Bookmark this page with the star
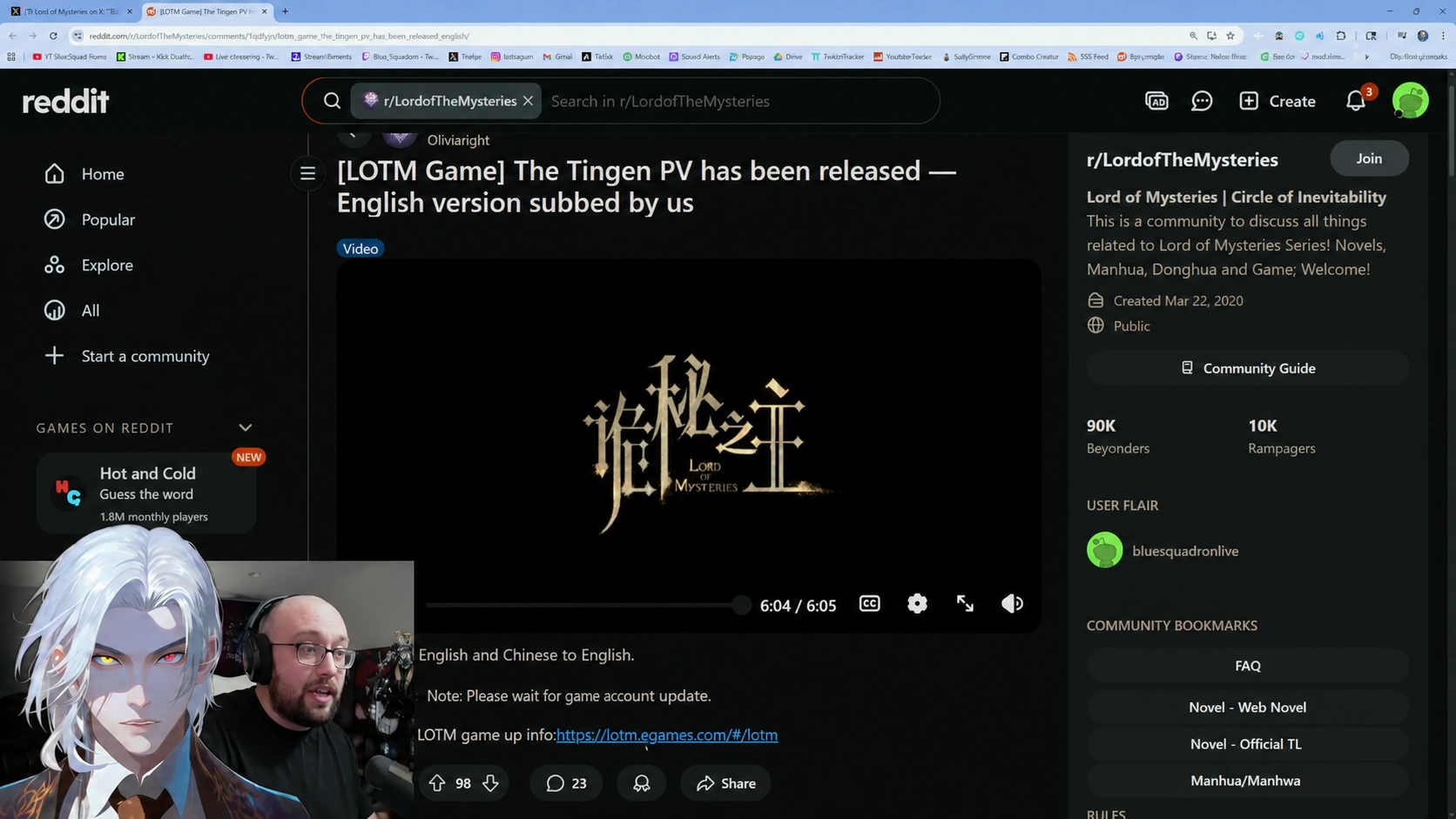The width and height of the screenshot is (1456, 819). [1230, 36]
